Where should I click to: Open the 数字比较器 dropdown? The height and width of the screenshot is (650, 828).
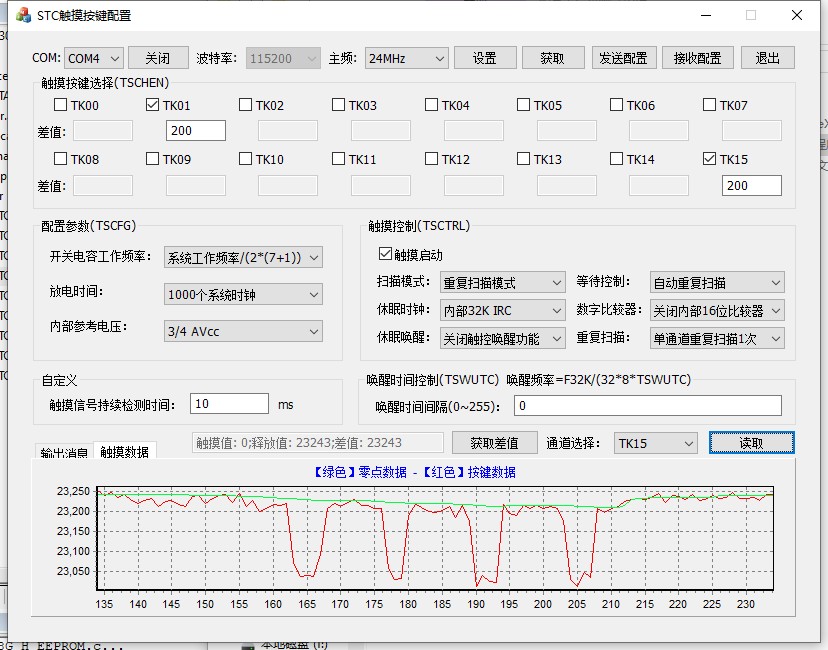click(717, 310)
